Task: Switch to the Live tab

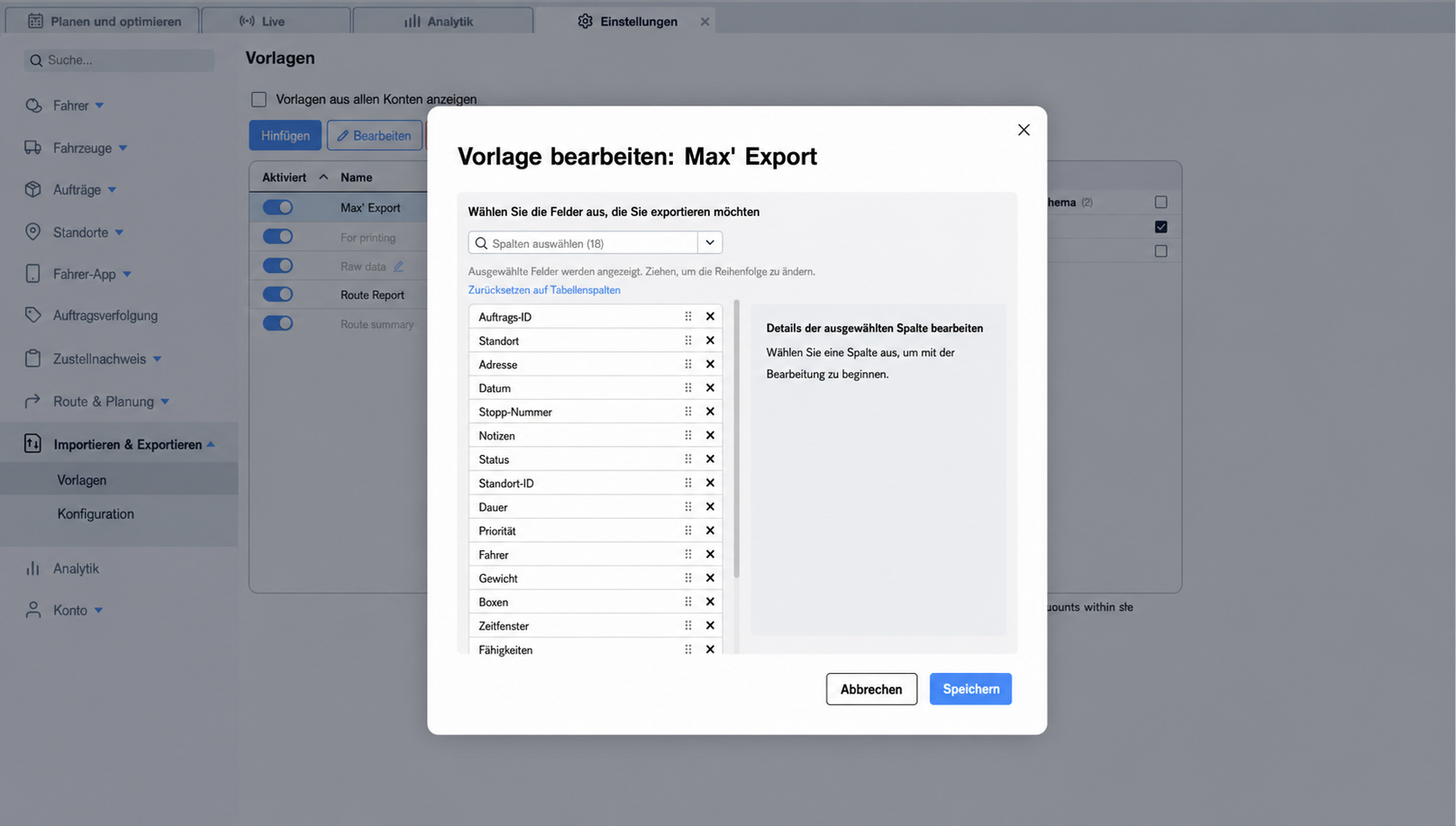Action: [x=276, y=21]
